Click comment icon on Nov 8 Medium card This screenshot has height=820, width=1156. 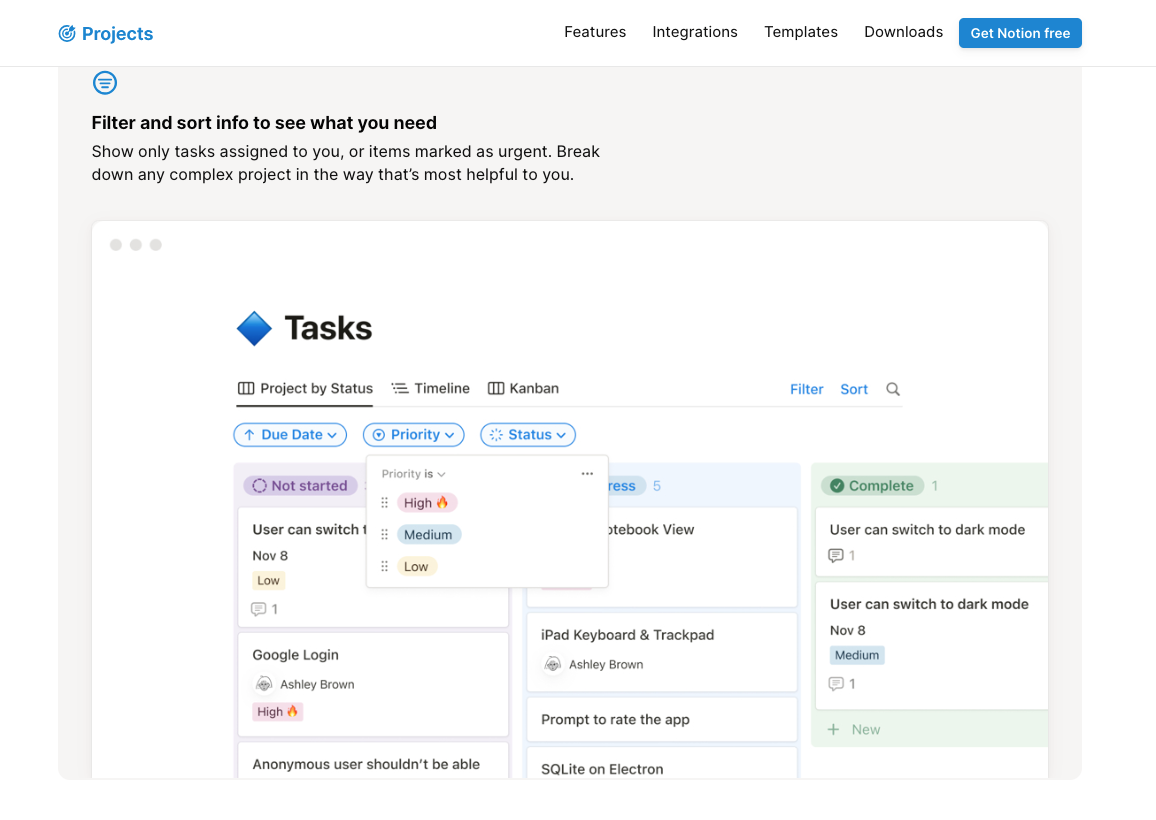[x=836, y=684]
